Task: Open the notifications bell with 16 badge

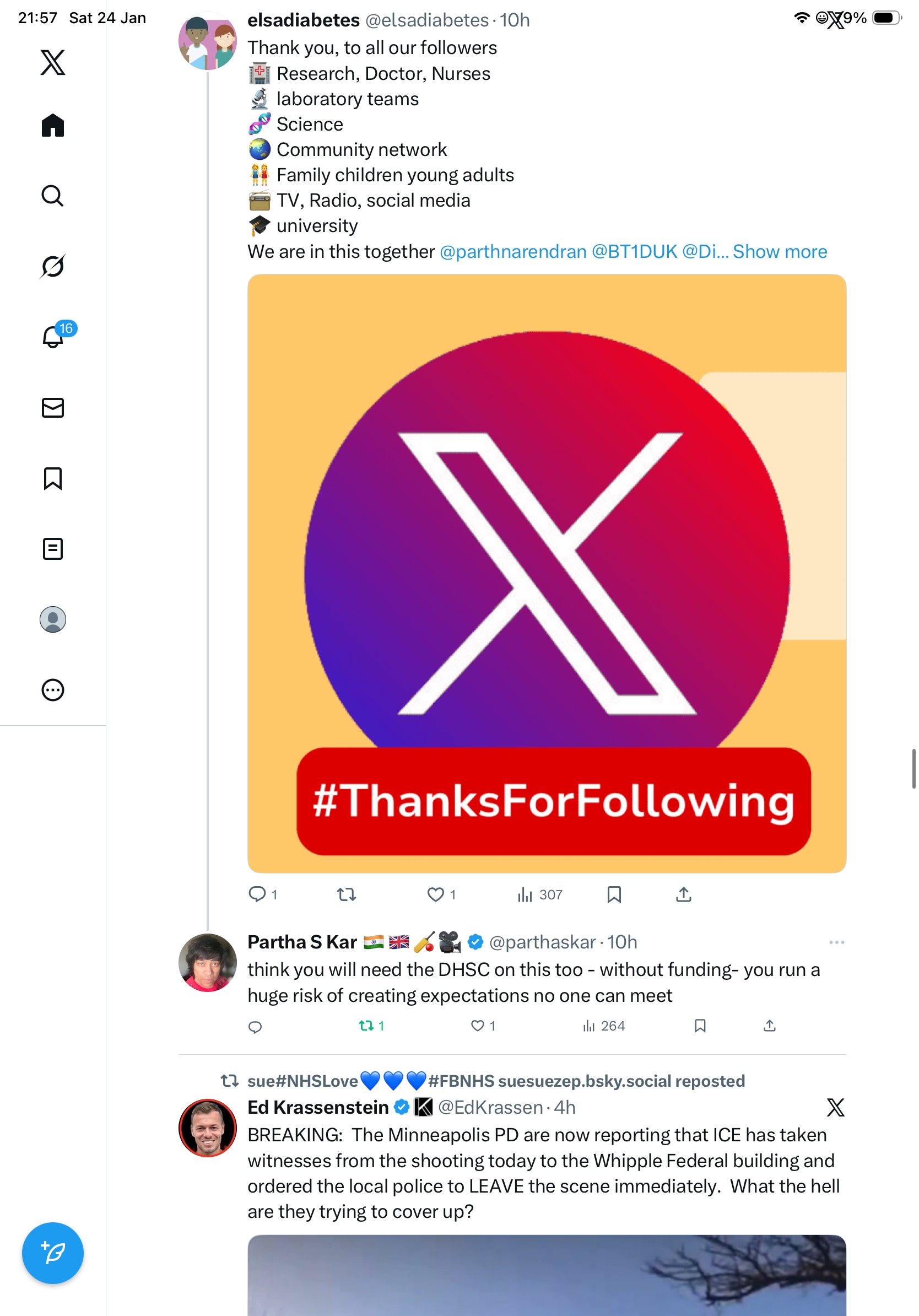Action: pos(53,337)
